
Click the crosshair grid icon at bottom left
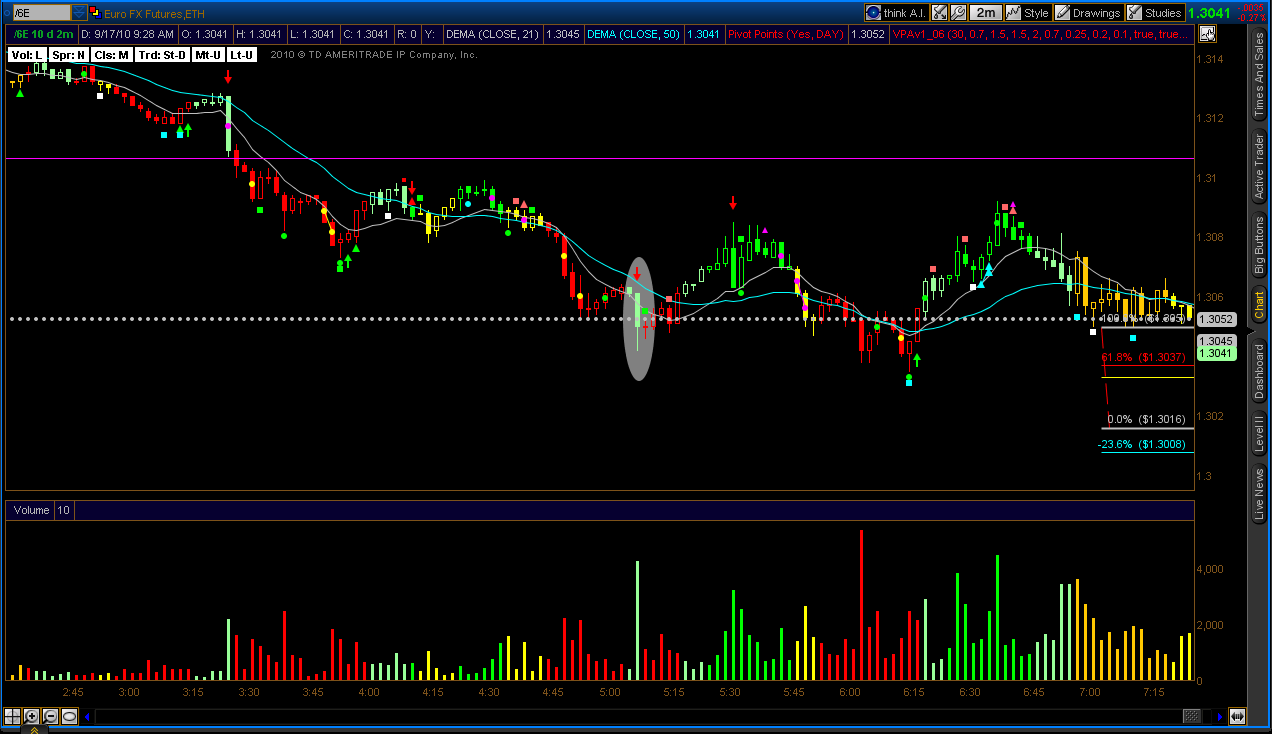coord(12,716)
